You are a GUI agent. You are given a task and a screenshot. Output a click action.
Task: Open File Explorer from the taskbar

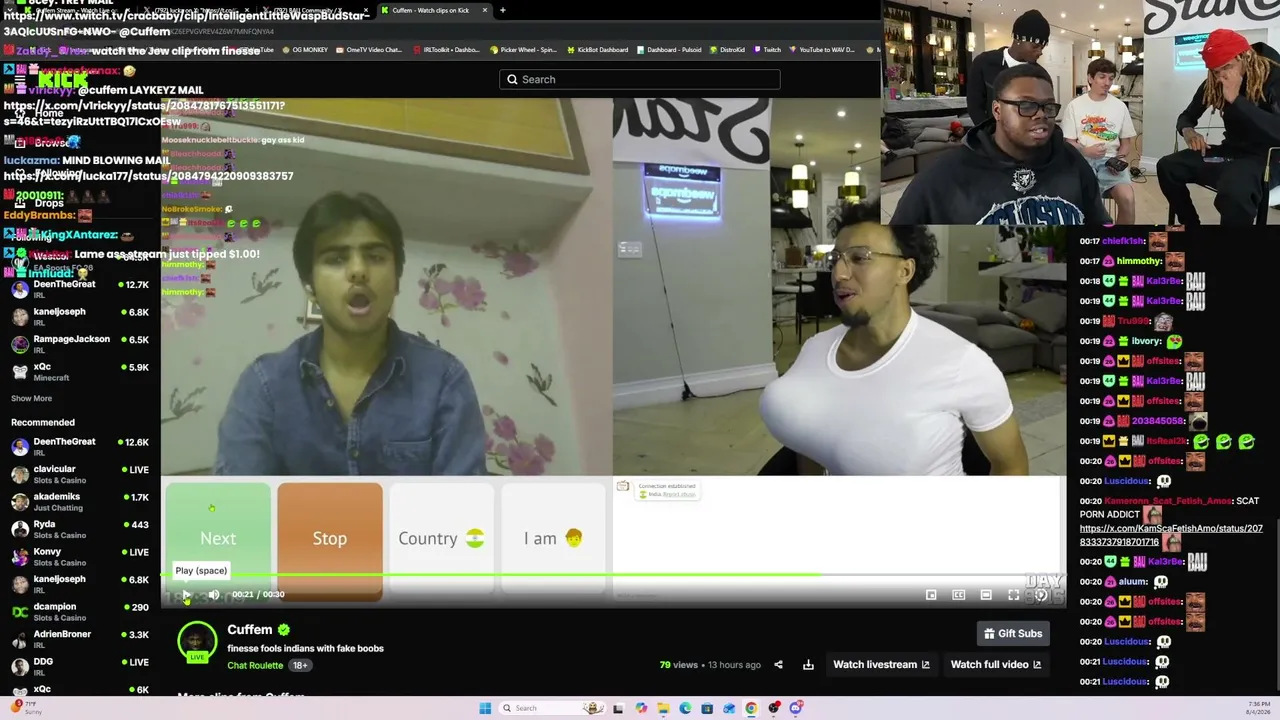click(x=663, y=708)
